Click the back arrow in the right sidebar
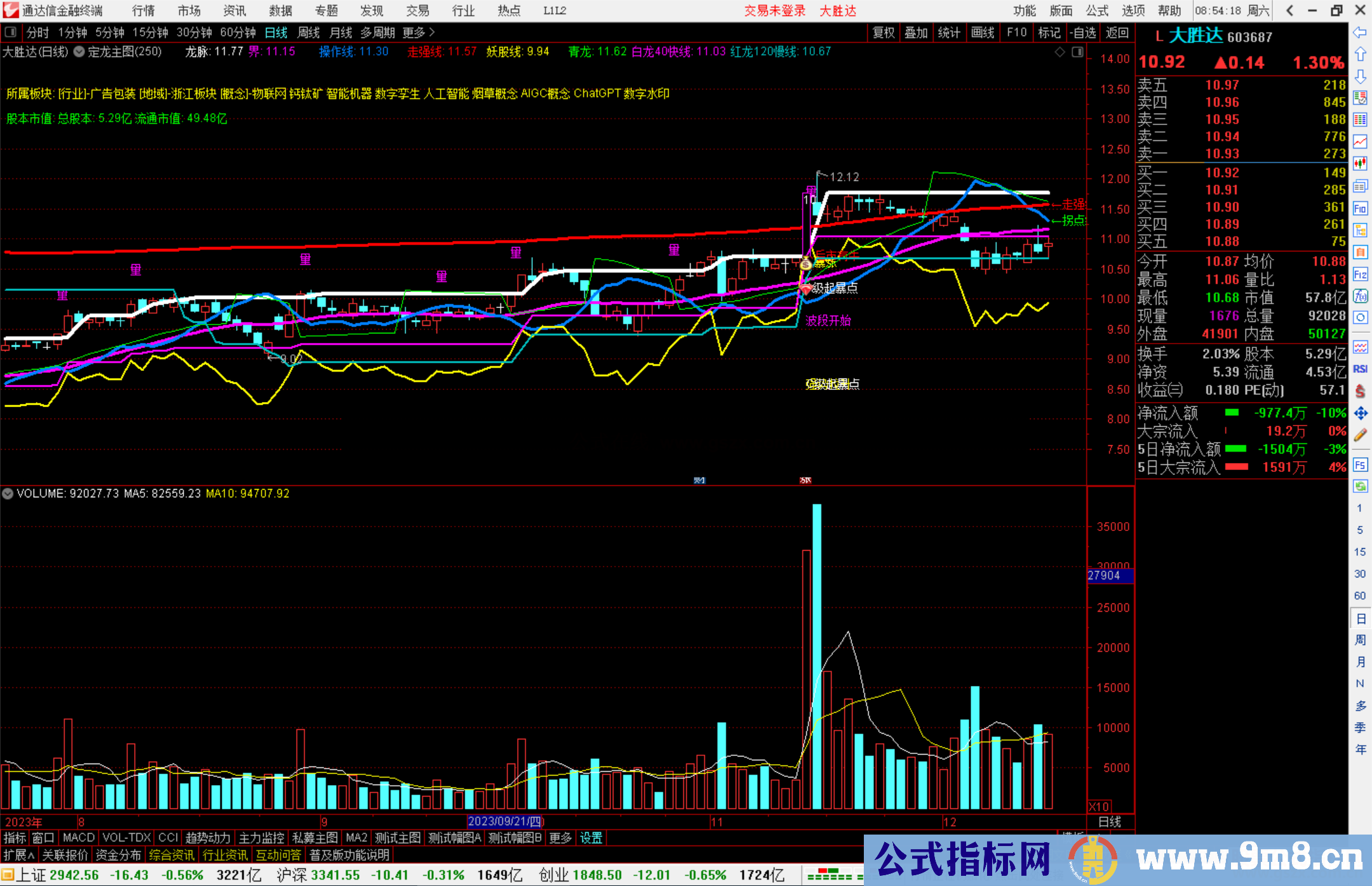Viewport: 1372px width, 886px height. click(1360, 32)
